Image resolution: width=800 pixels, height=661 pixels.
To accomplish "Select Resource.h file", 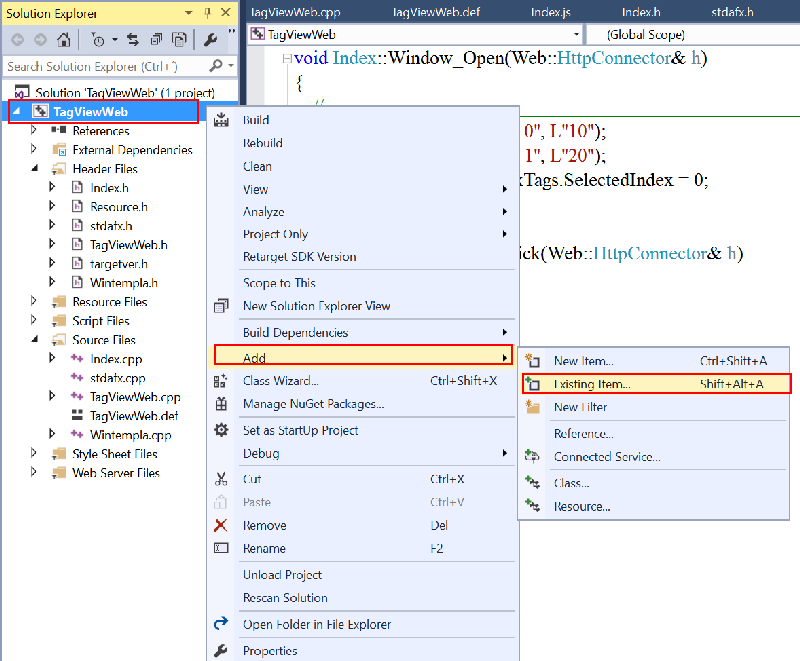I will 118,207.
